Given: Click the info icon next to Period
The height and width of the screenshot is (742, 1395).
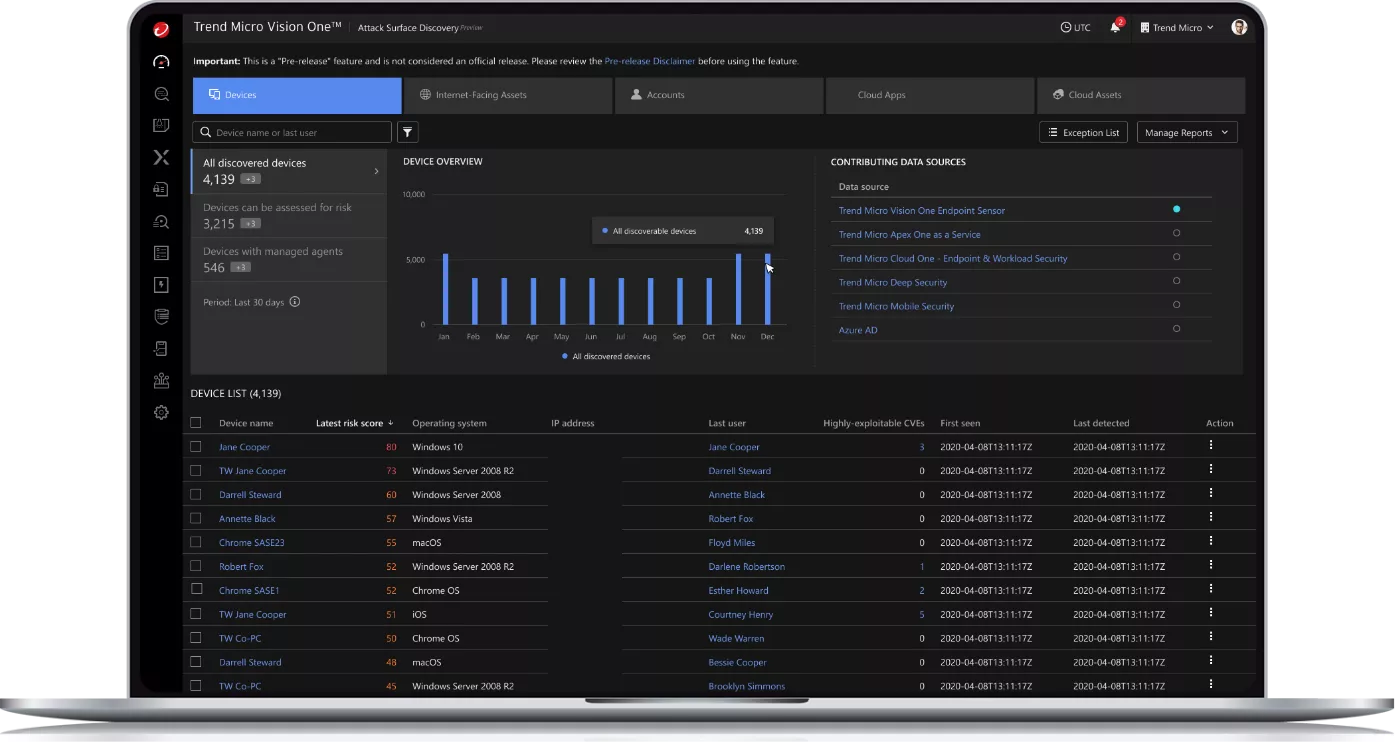Looking at the screenshot, I should pyautogui.click(x=294, y=302).
